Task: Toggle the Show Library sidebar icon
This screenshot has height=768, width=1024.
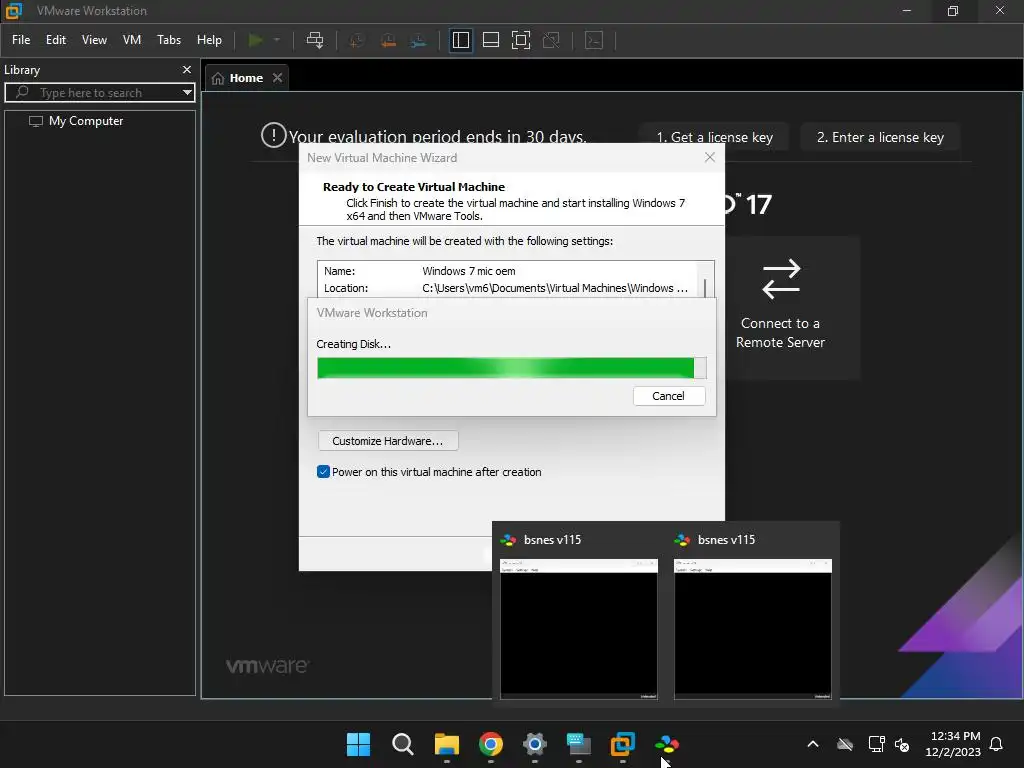Action: point(460,40)
